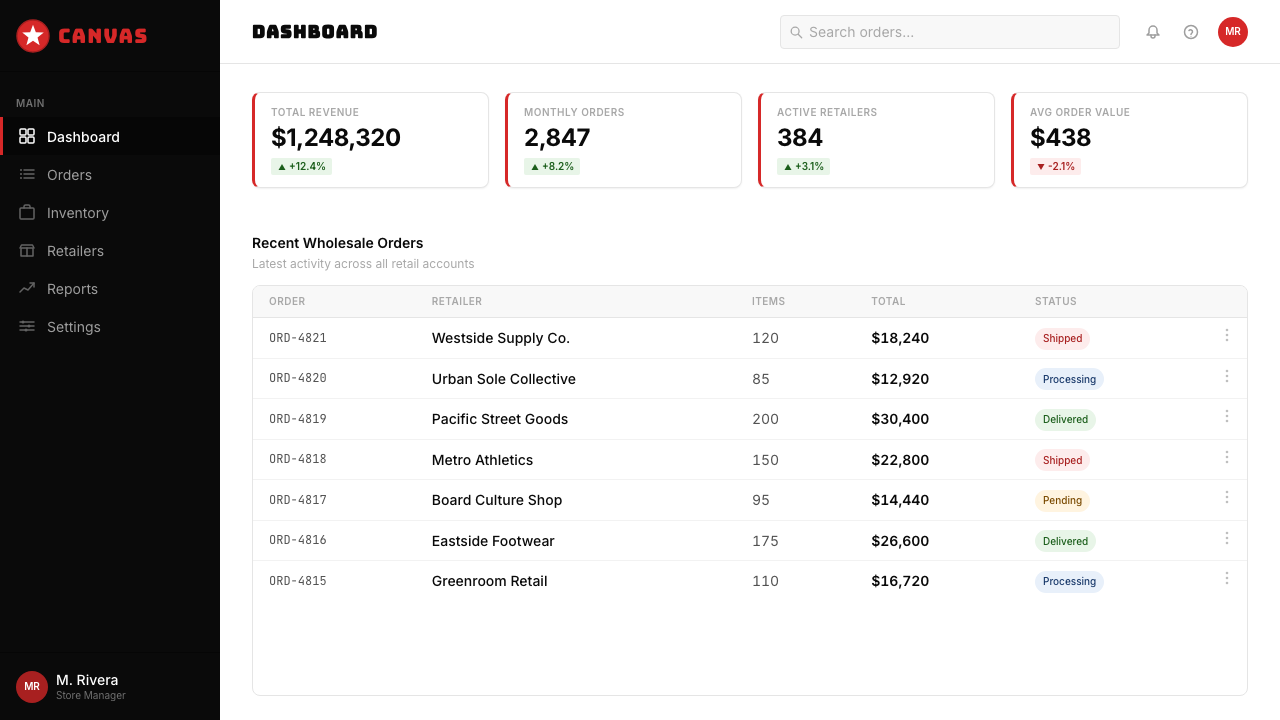Open the notifications bell
Image resolution: width=1280 pixels, height=720 pixels.
coord(1153,32)
